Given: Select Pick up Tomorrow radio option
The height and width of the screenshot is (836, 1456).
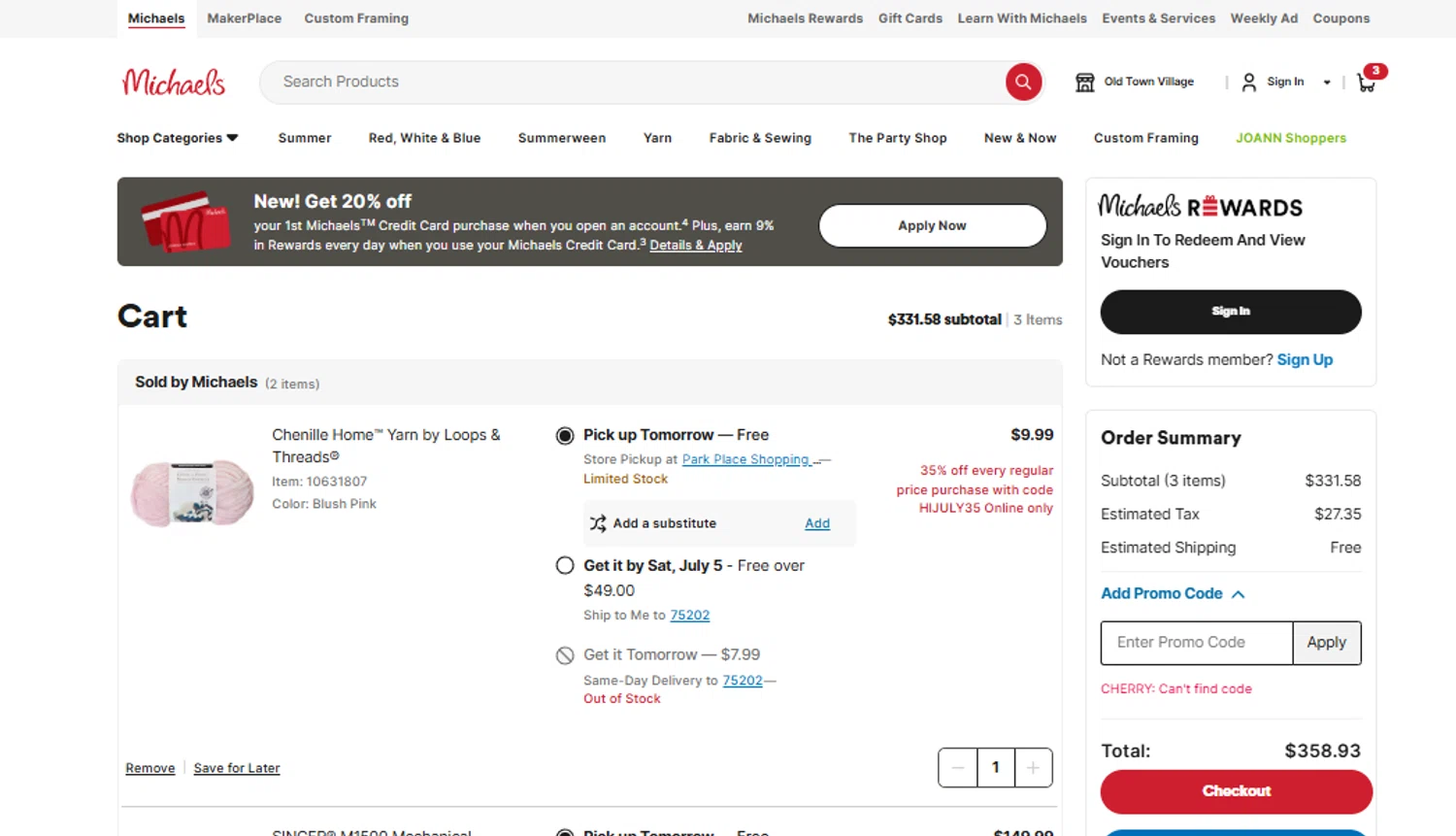Looking at the screenshot, I should click(565, 436).
